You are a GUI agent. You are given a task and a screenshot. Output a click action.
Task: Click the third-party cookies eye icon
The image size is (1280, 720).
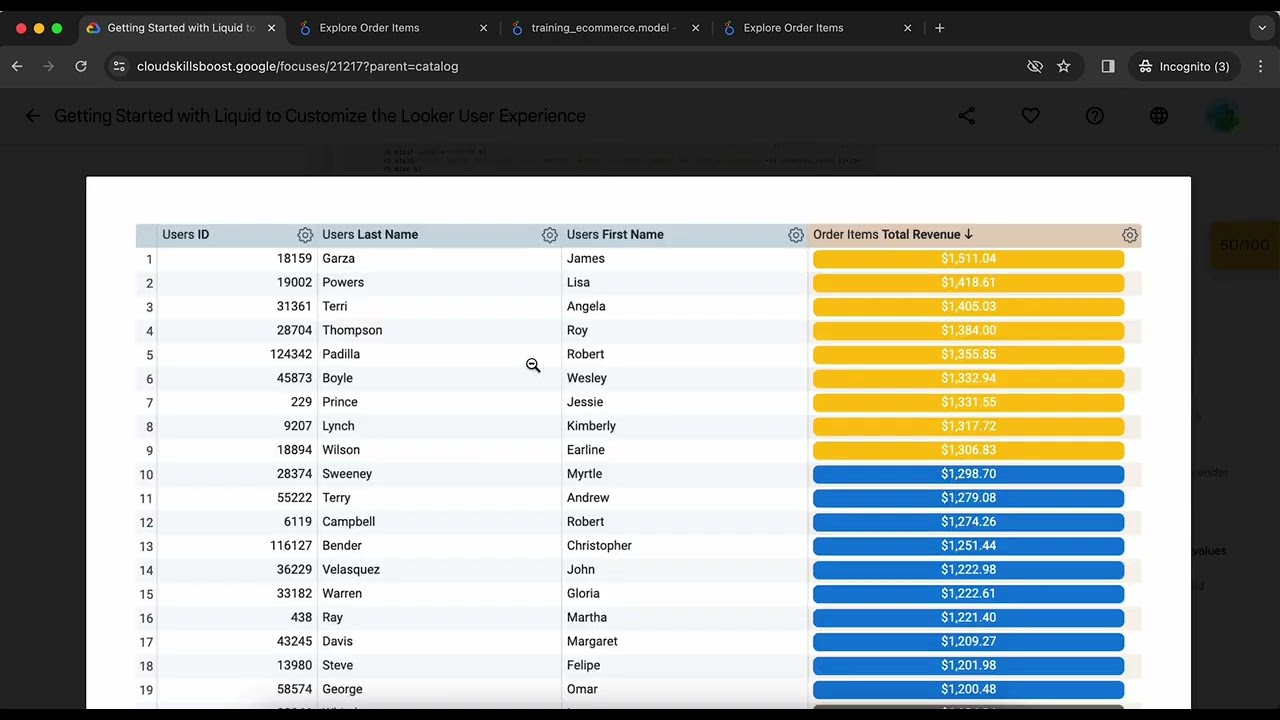coord(1035,66)
